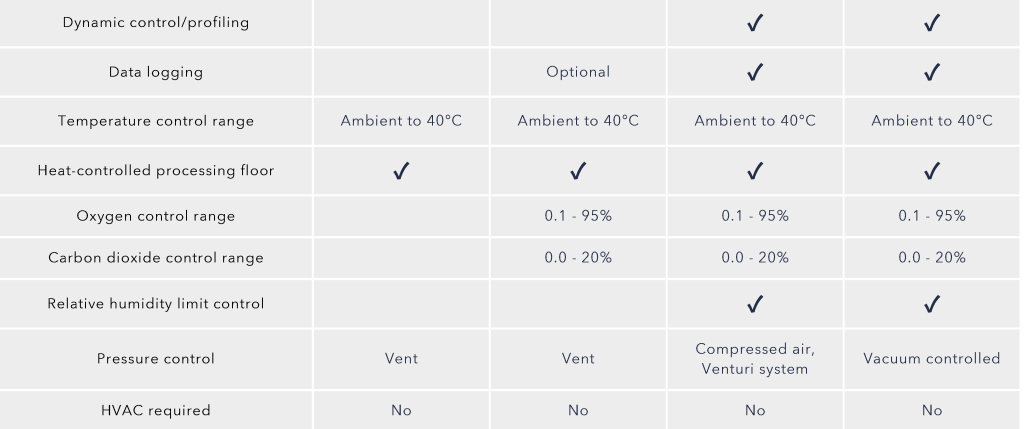
Task: Click the 'Pressure control' row label
Action: pos(156,358)
